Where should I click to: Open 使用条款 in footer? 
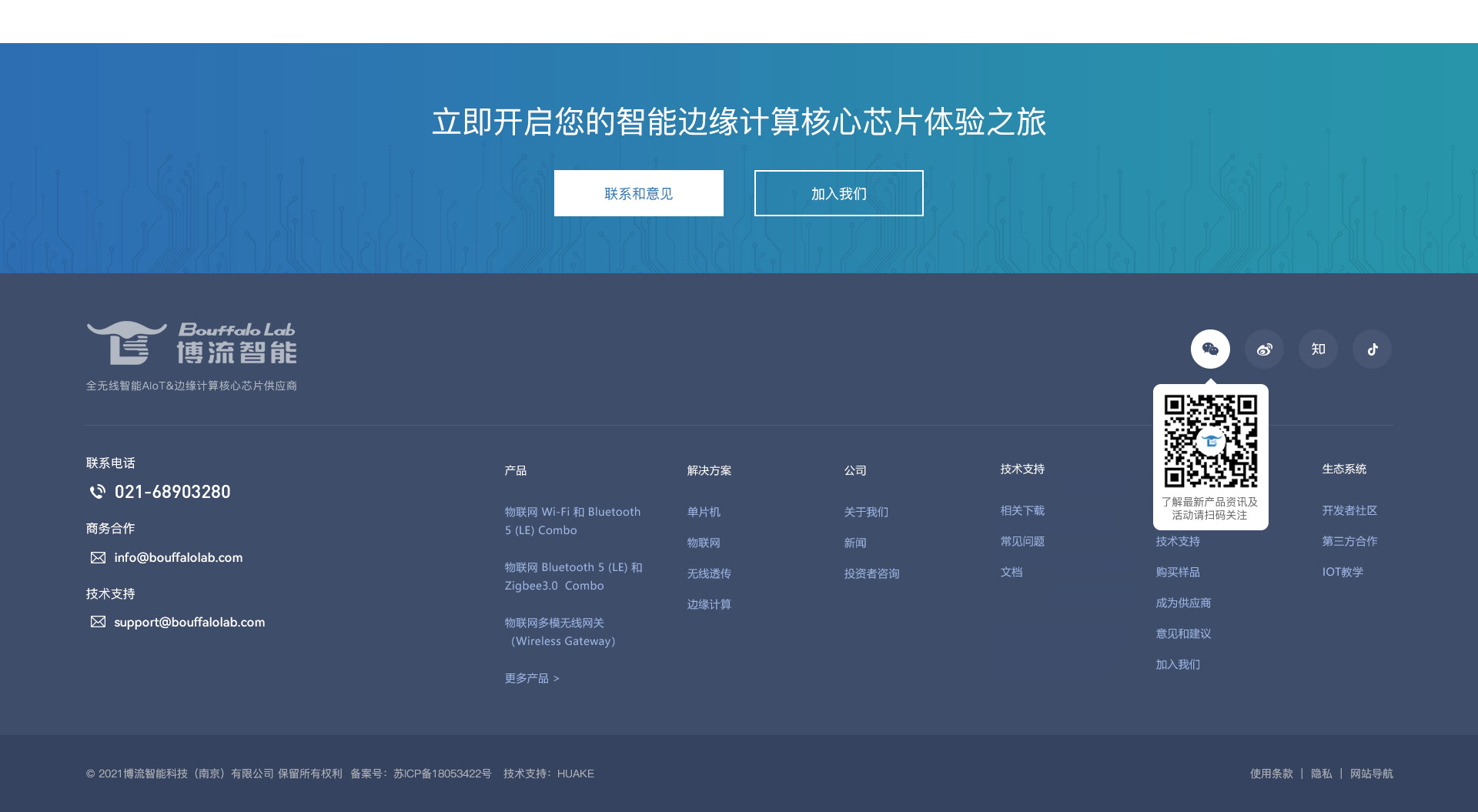tap(1271, 774)
